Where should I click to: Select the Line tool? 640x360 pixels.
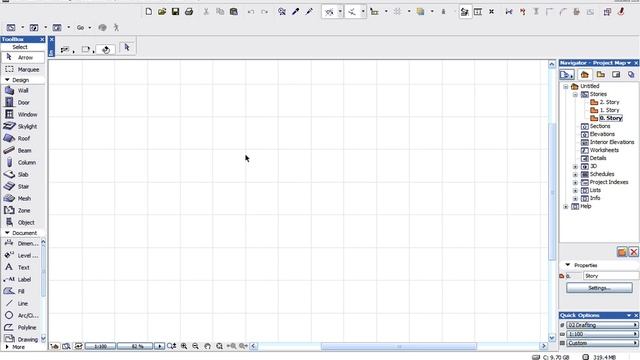[x=20, y=304]
